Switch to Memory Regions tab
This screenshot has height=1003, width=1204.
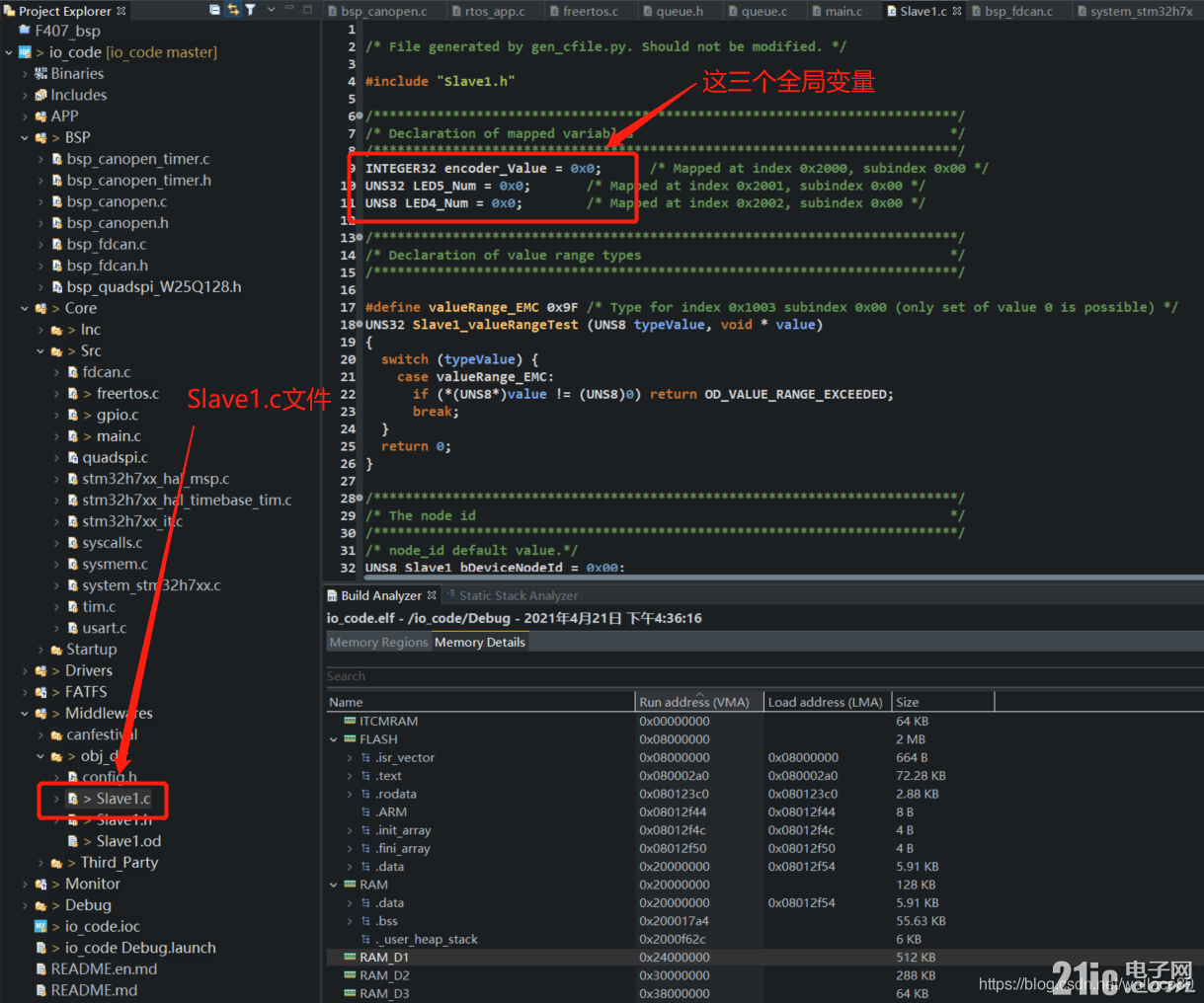click(x=378, y=642)
